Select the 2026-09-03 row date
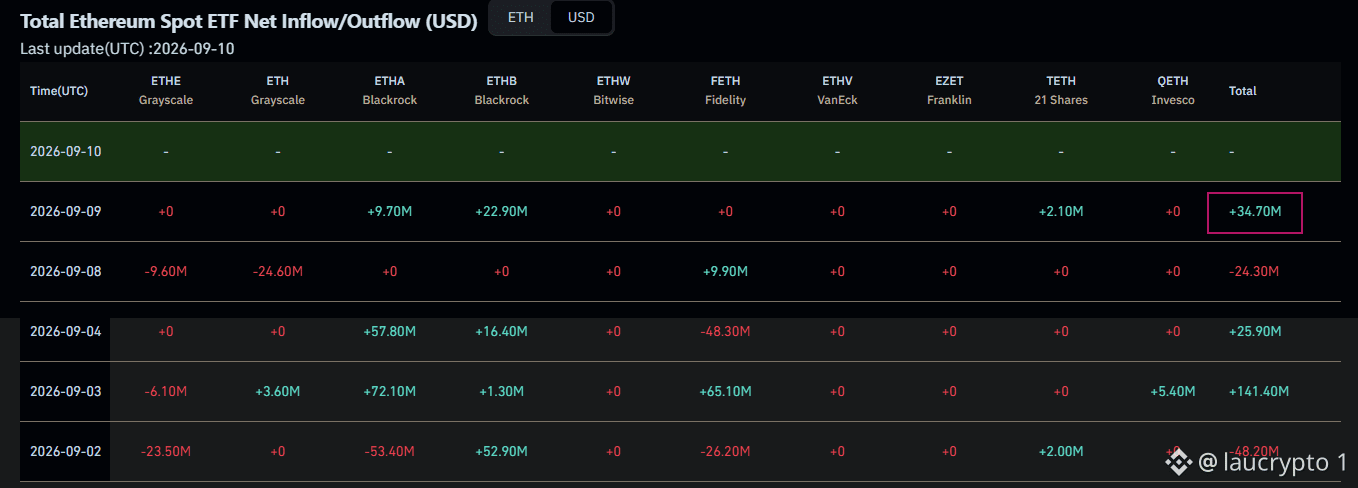The height and width of the screenshot is (488, 1358). tap(66, 391)
